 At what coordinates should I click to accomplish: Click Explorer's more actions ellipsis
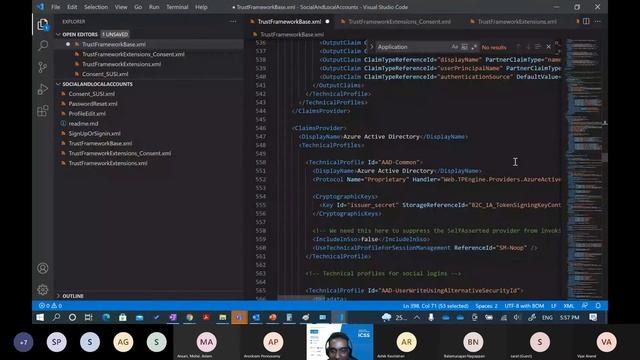coord(233,22)
